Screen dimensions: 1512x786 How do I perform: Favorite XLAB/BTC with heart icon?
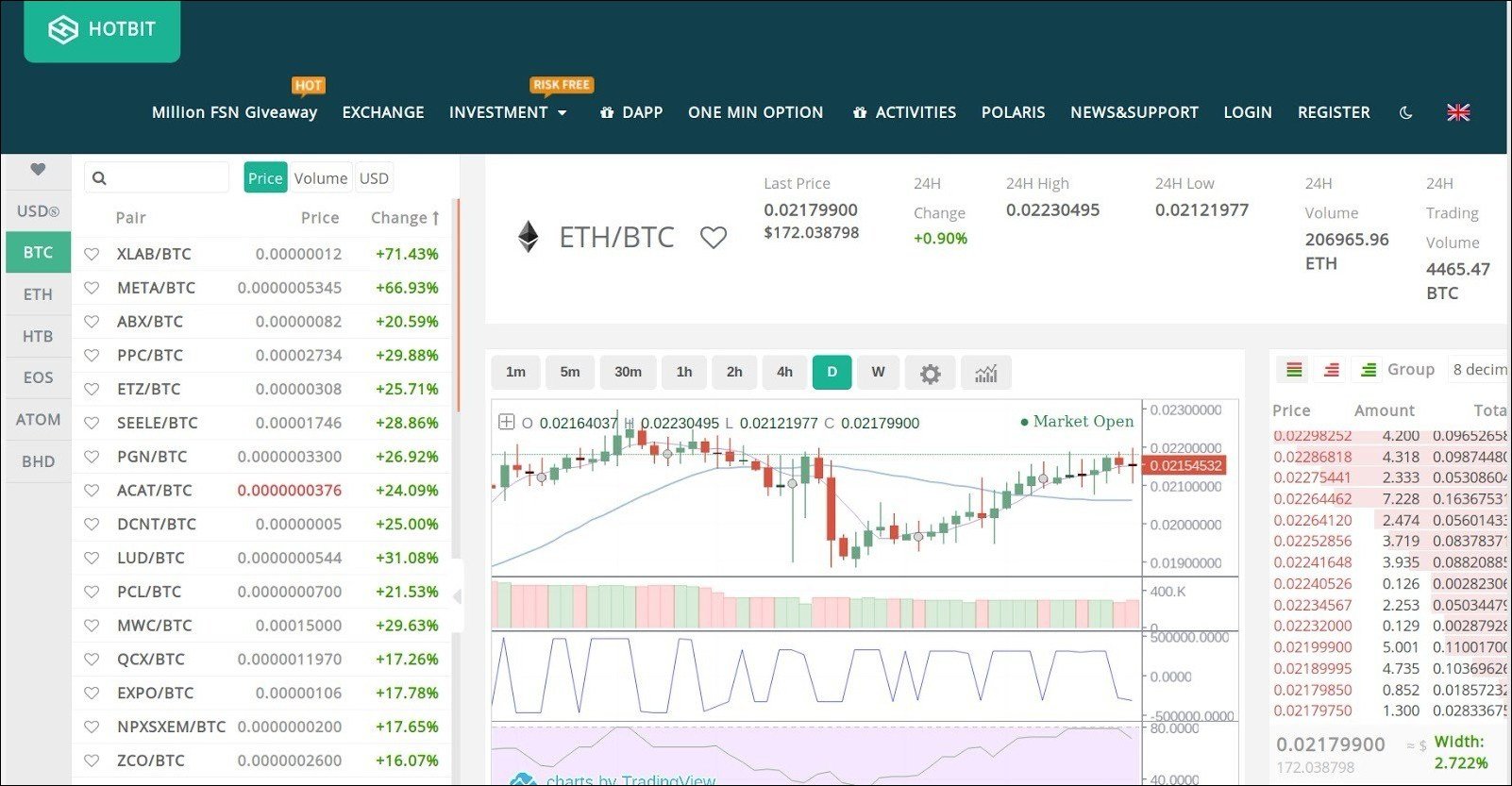click(92, 254)
